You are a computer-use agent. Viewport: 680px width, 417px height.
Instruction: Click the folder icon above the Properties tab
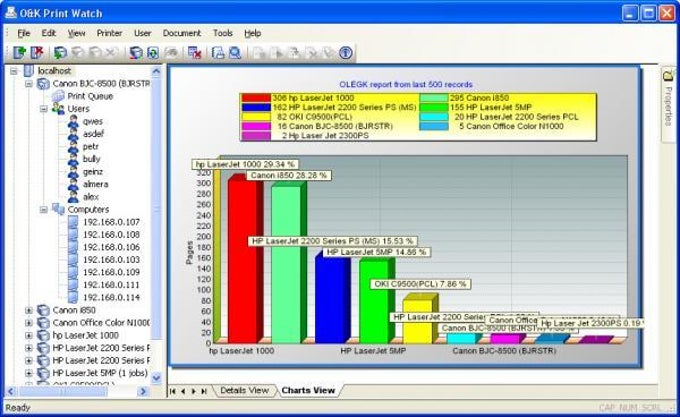(x=668, y=76)
